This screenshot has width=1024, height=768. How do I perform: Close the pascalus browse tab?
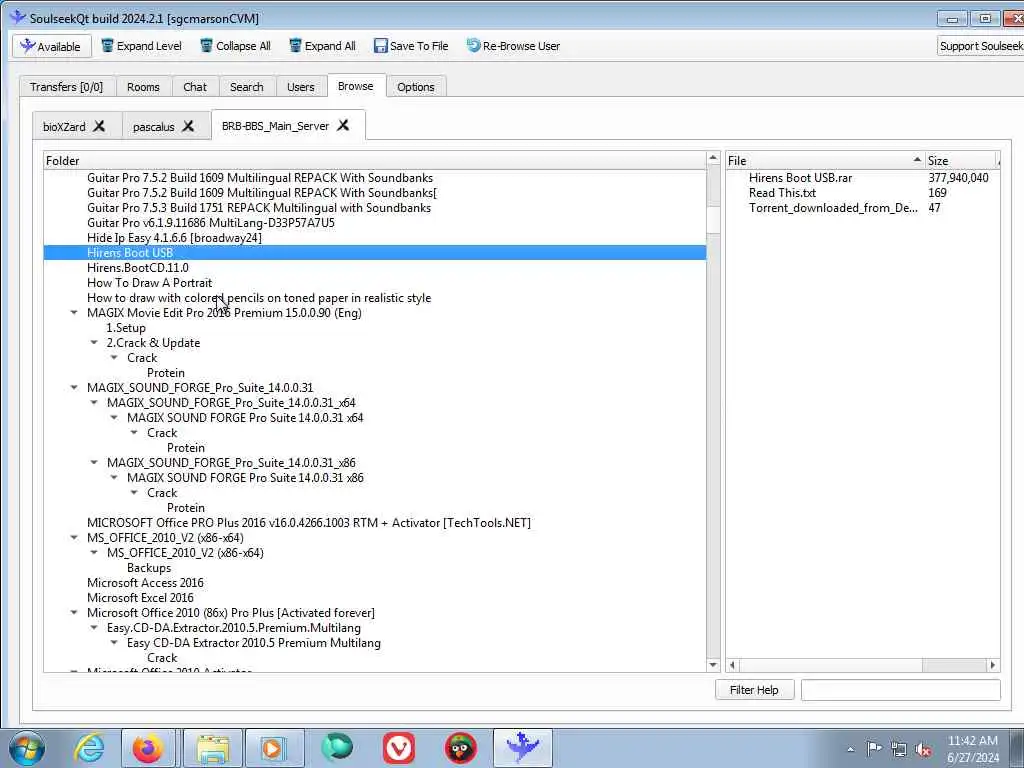(188, 125)
